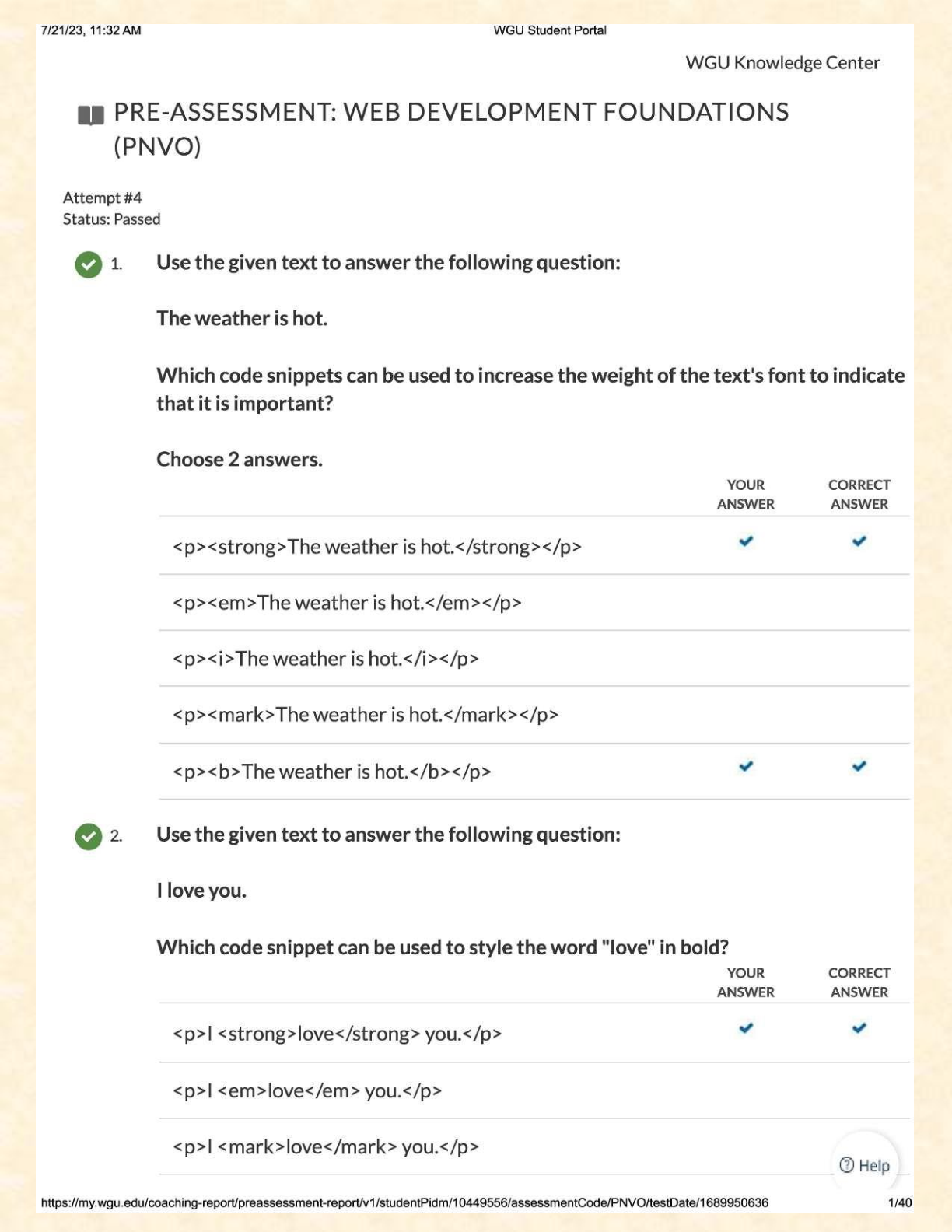Click the question mark Help icon
This screenshot has height=1232, width=952.
847,1164
